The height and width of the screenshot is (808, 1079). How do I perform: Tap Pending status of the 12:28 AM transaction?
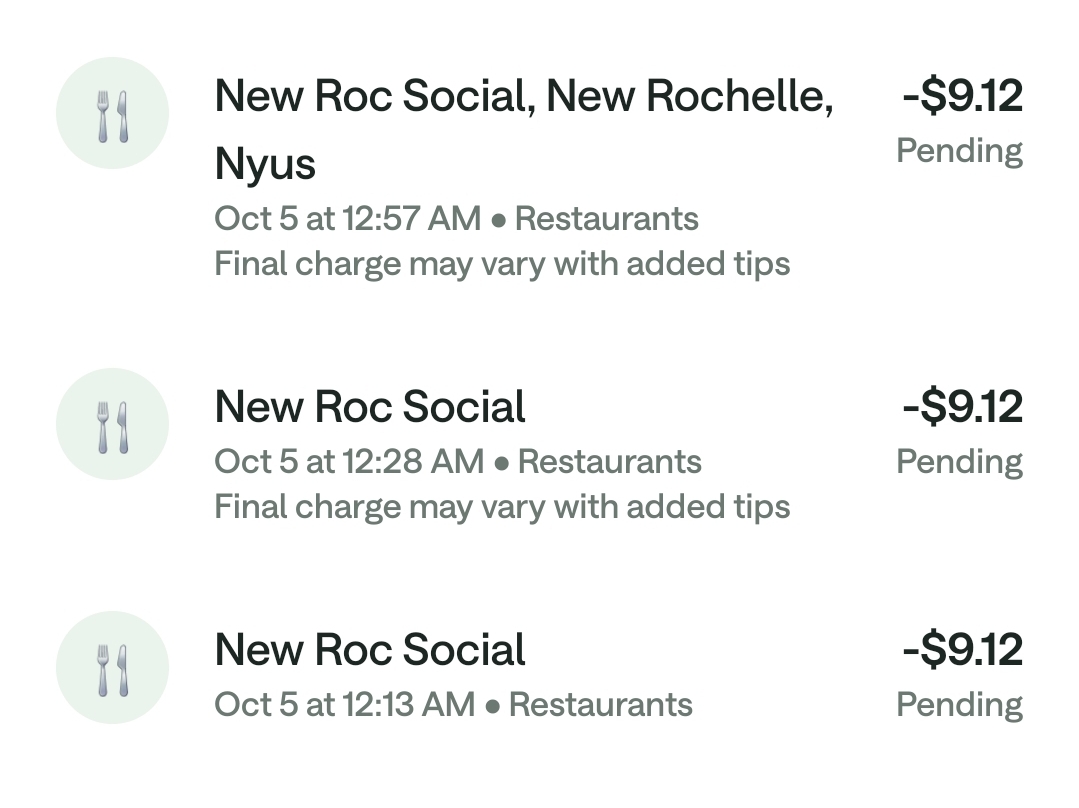coord(959,462)
